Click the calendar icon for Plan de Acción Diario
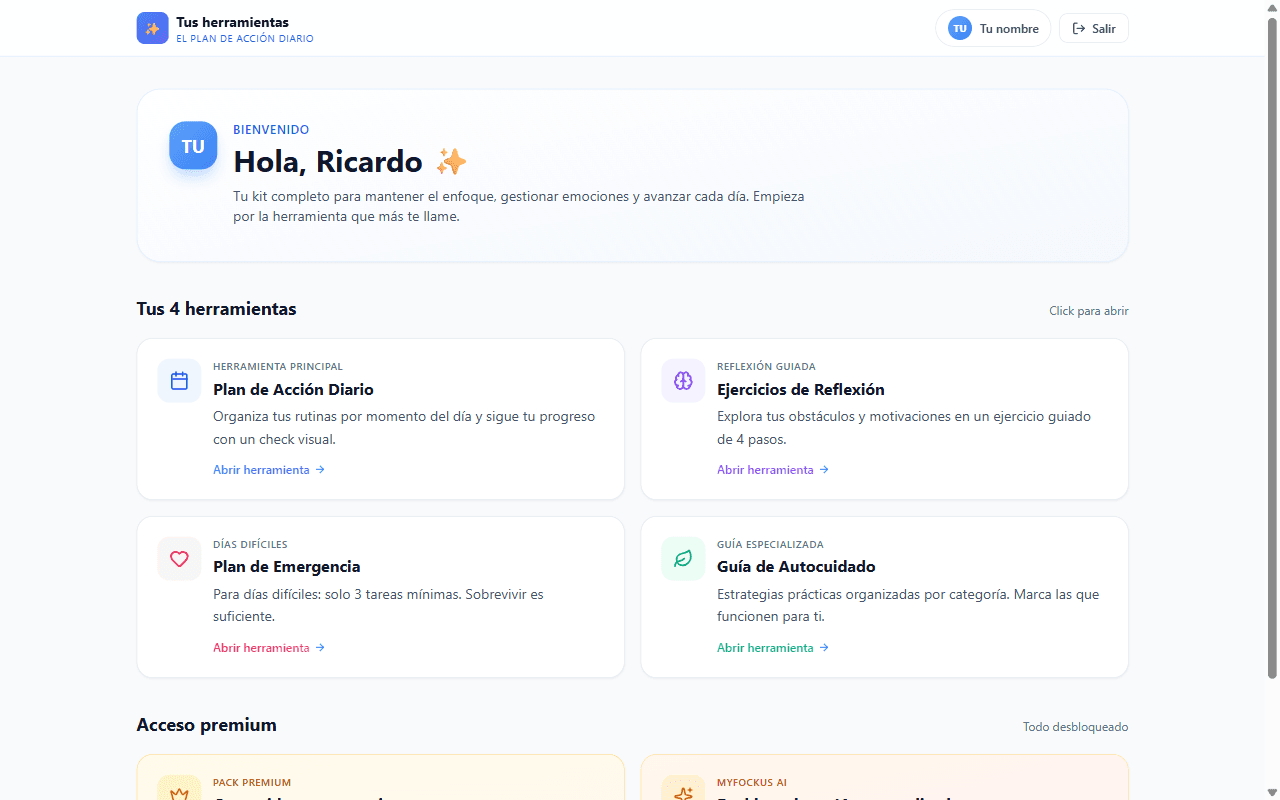The height and width of the screenshot is (800, 1280). tap(179, 381)
